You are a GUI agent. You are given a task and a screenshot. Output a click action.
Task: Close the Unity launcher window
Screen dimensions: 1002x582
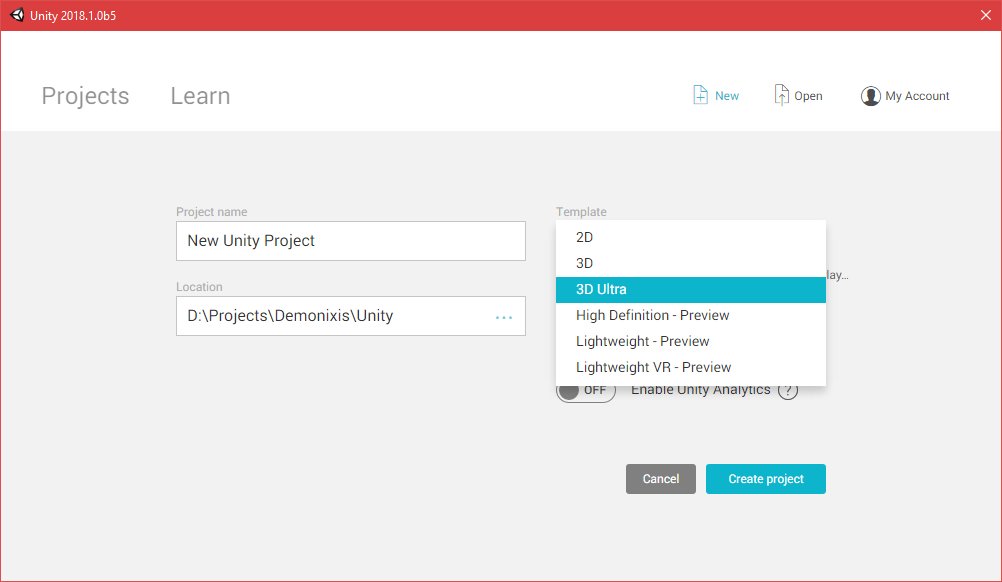[986, 15]
